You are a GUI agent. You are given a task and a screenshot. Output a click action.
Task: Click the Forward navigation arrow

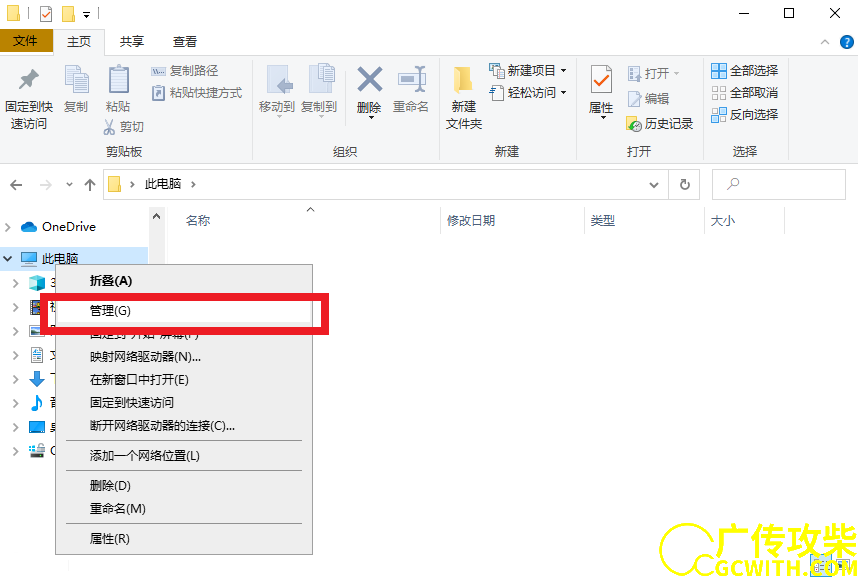pyautogui.click(x=46, y=185)
